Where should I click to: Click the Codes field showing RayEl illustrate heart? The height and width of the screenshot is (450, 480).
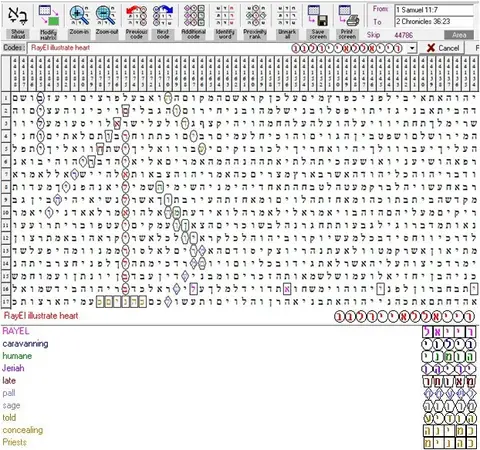point(217,48)
